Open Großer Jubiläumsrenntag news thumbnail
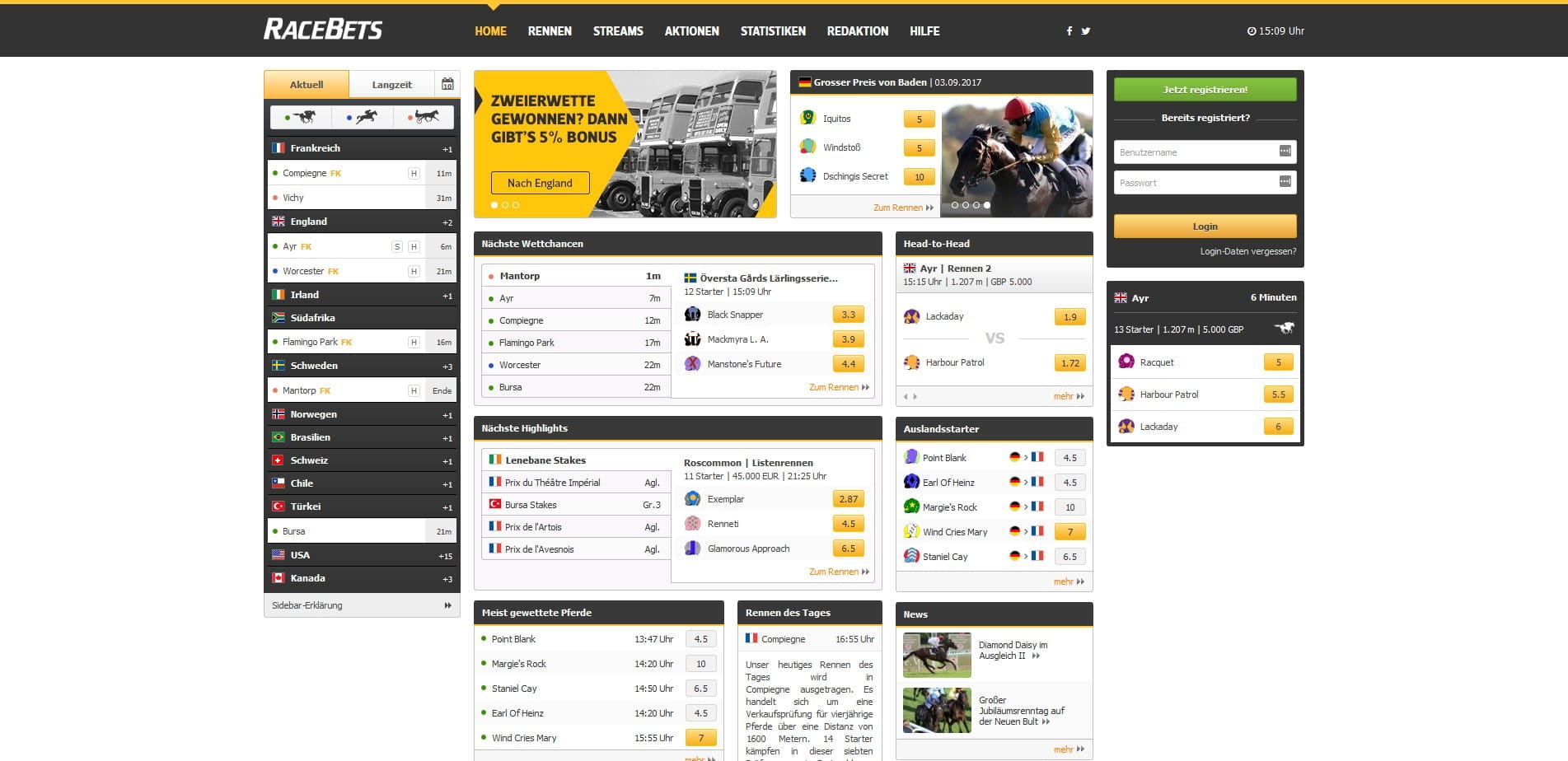The height and width of the screenshot is (761, 1568). point(937,710)
